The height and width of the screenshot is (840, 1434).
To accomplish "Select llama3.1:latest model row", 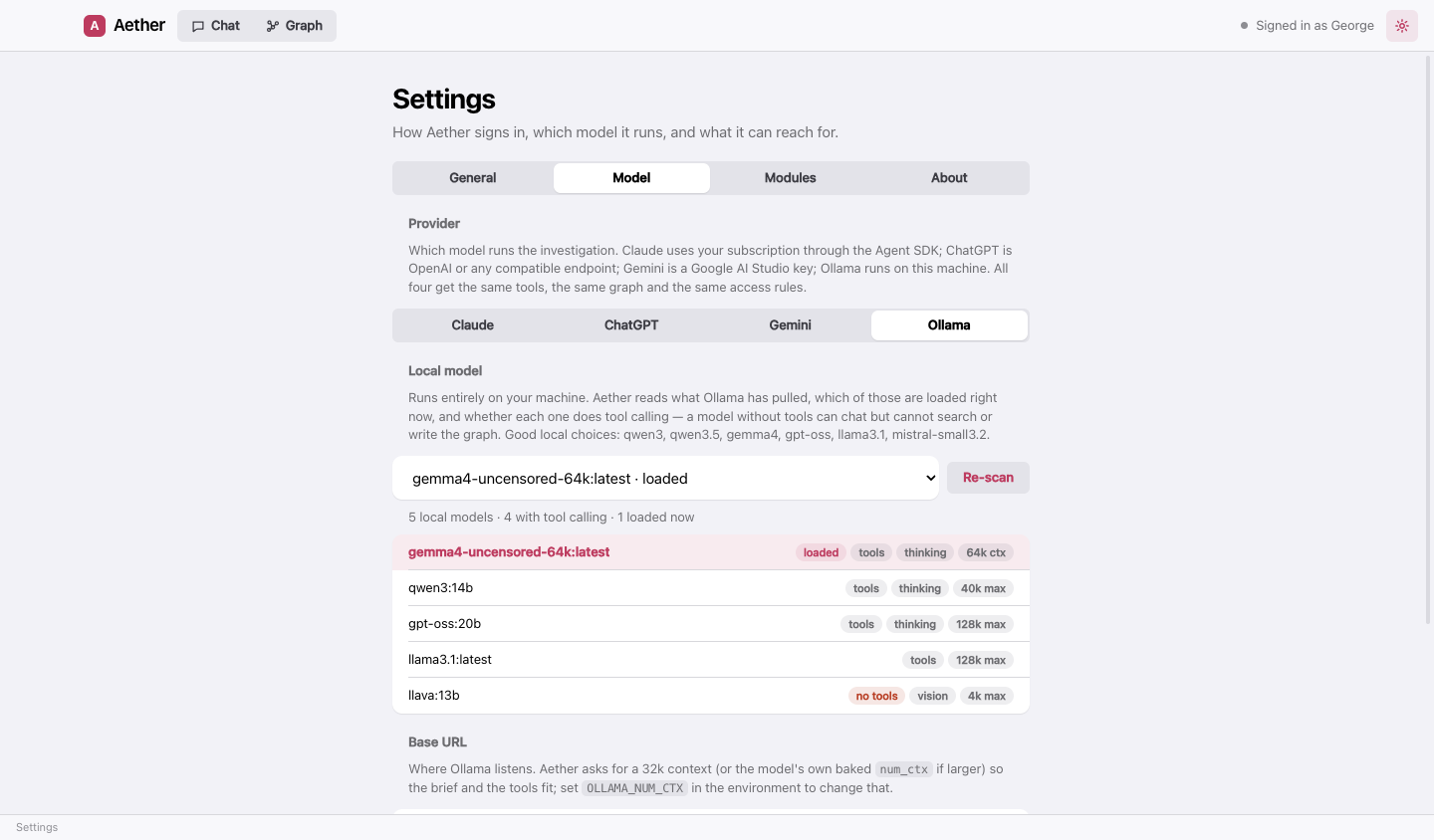I will pyautogui.click(x=711, y=660).
